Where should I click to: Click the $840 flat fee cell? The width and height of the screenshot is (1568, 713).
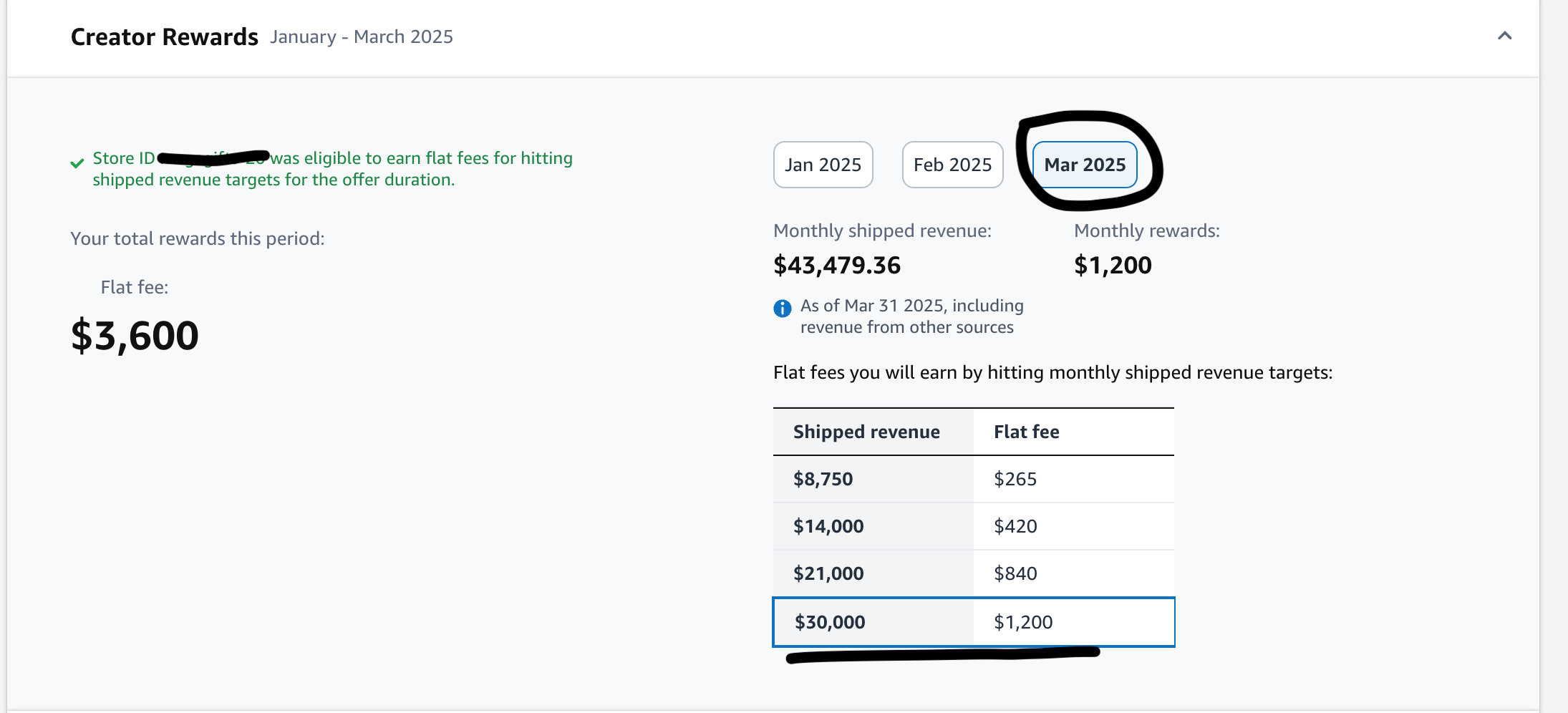(x=1015, y=573)
